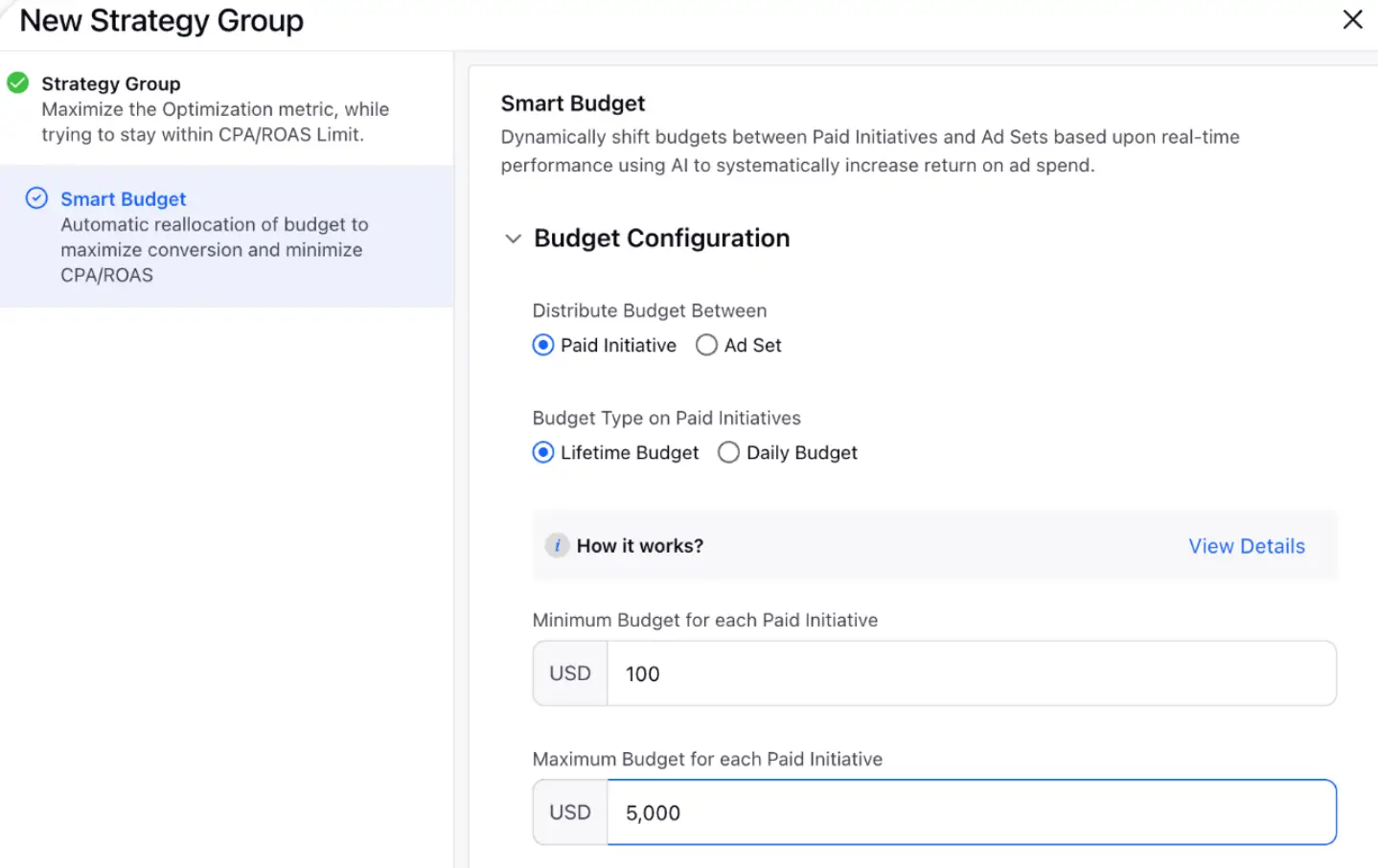Image resolution: width=1378 pixels, height=868 pixels.
Task: Click the USD label on Maximum Budget field
Action: [570, 812]
